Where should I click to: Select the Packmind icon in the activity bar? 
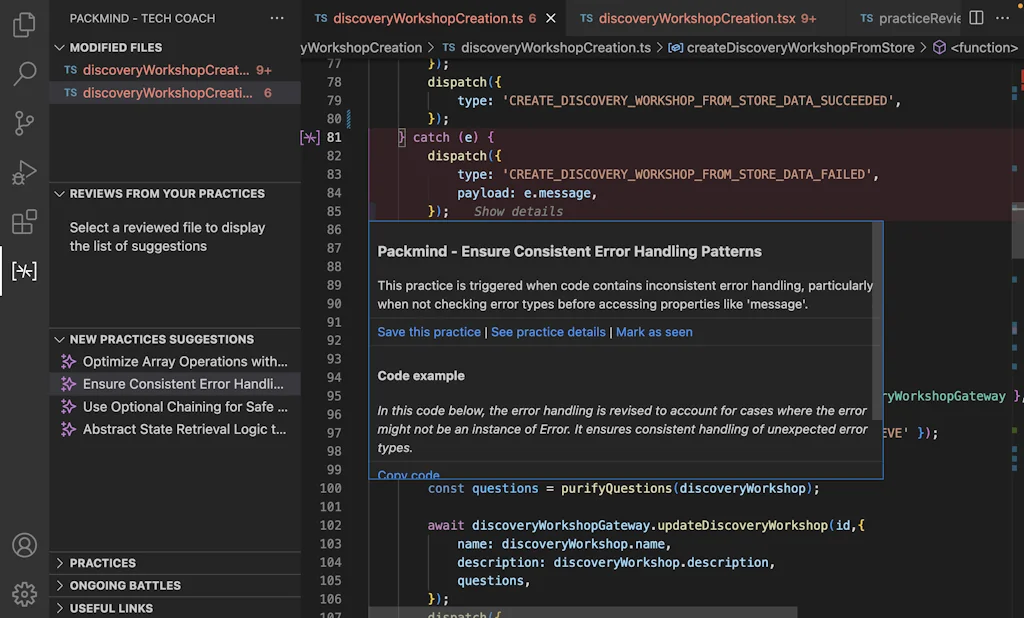pos(24,270)
